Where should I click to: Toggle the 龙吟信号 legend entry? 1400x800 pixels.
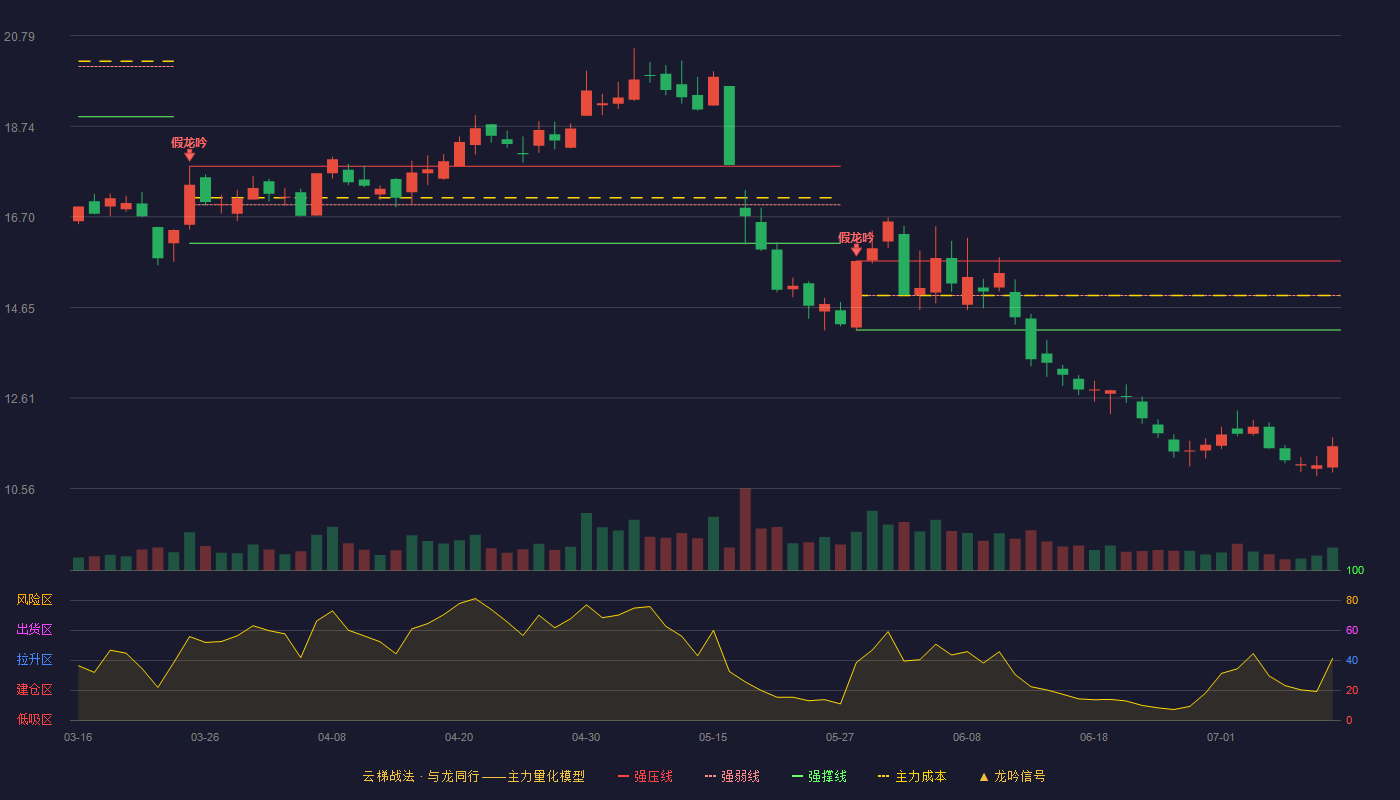click(1012, 776)
